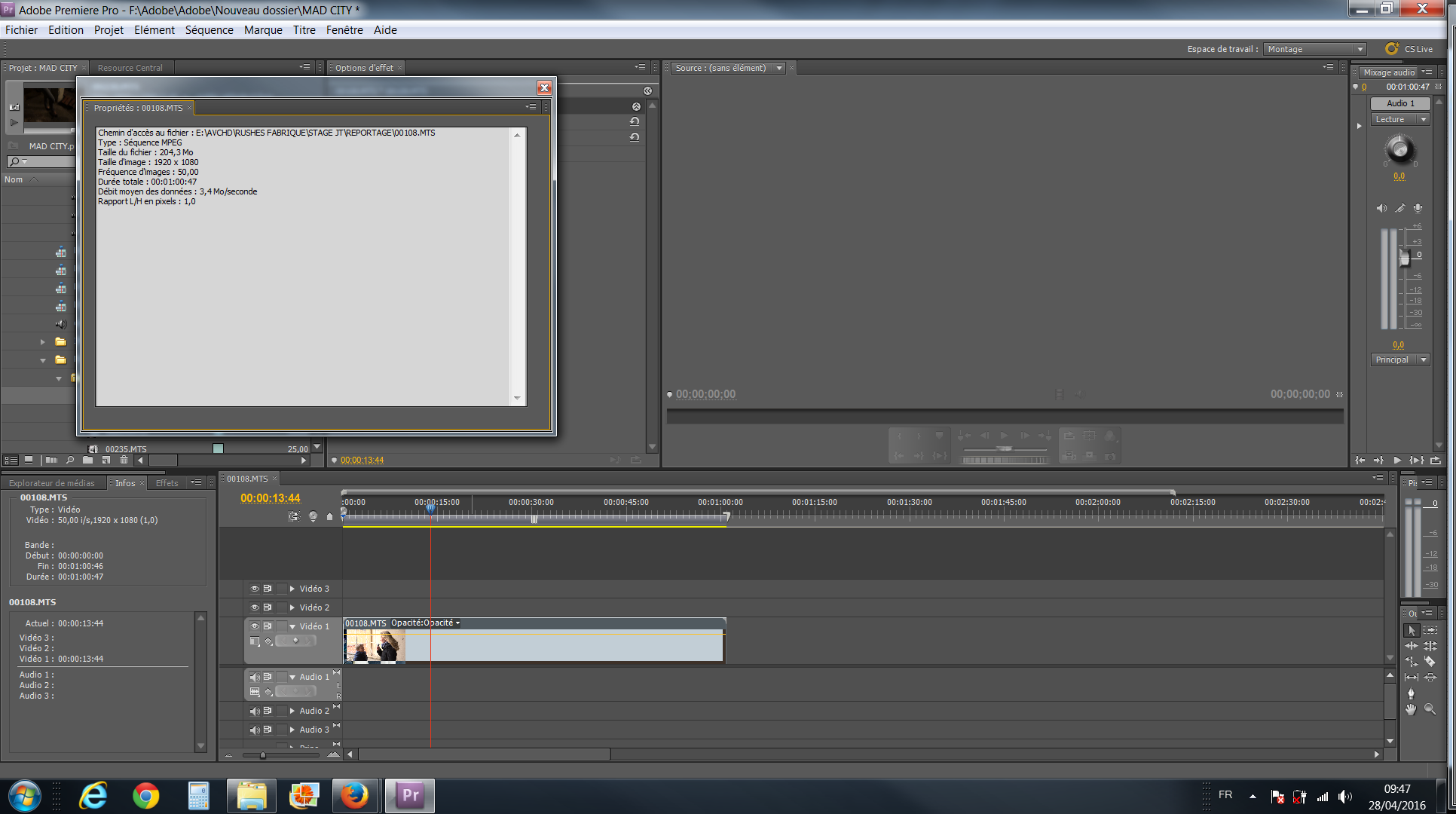The width and height of the screenshot is (1456, 814).
Task: Open the Principal output dropdown in mixer
Action: [1400, 360]
